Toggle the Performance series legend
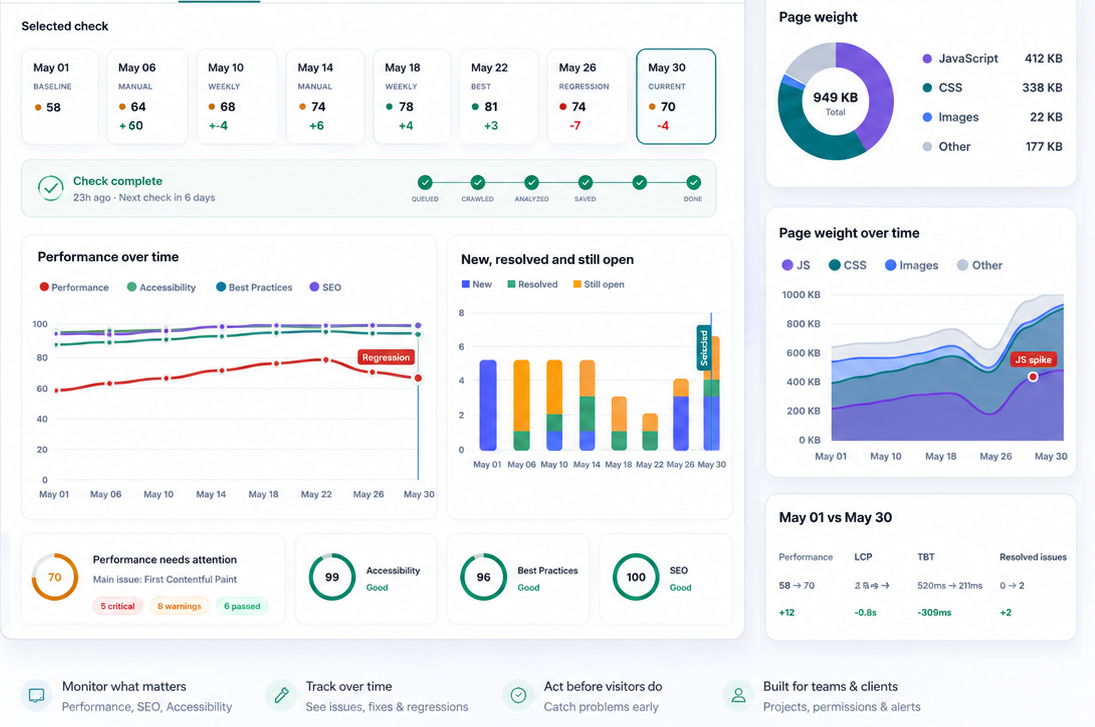The image size is (1095, 727). pyautogui.click(x=74, y=287)
